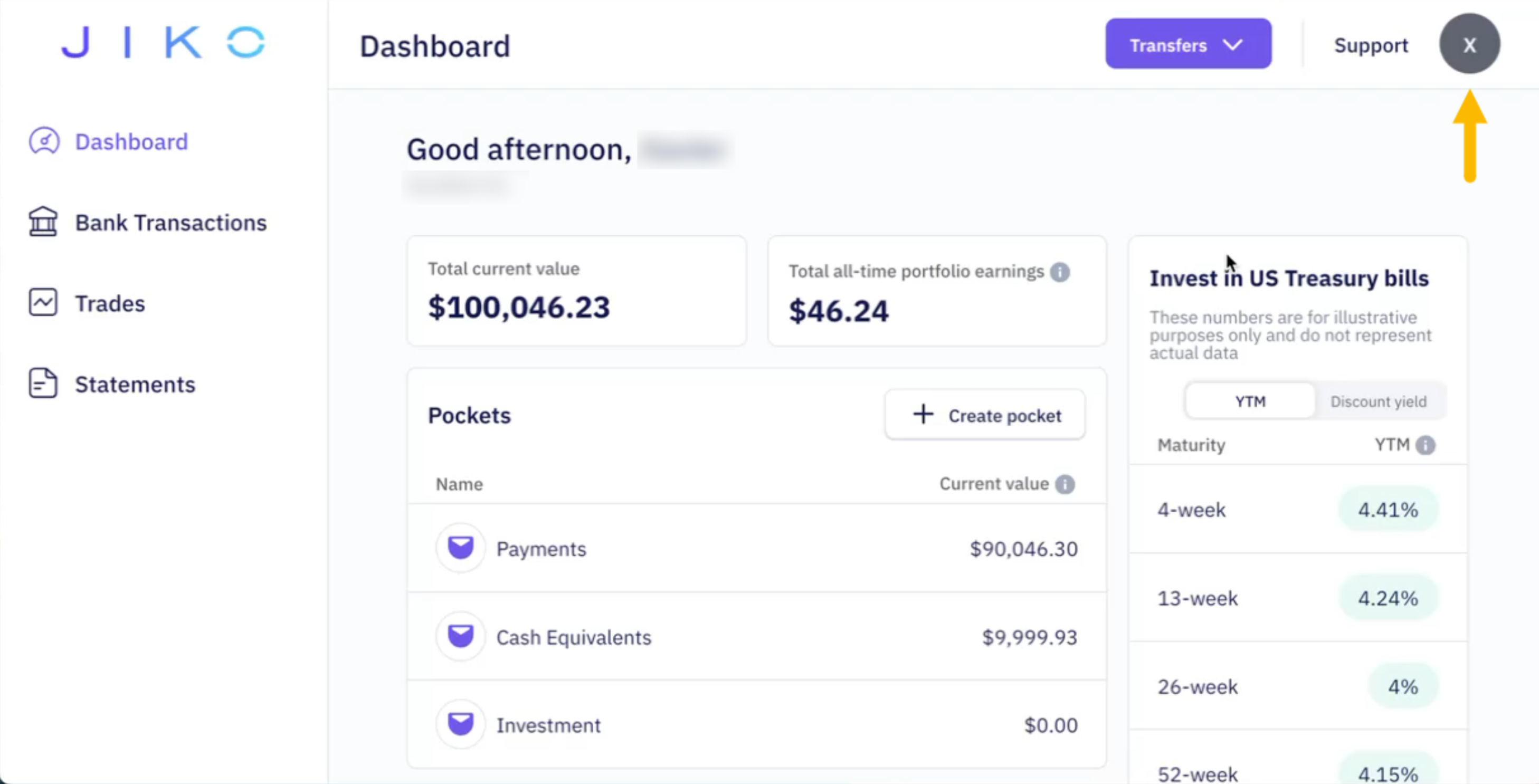
Task: Click the Payments pocket icon
Action: (460, 548)
